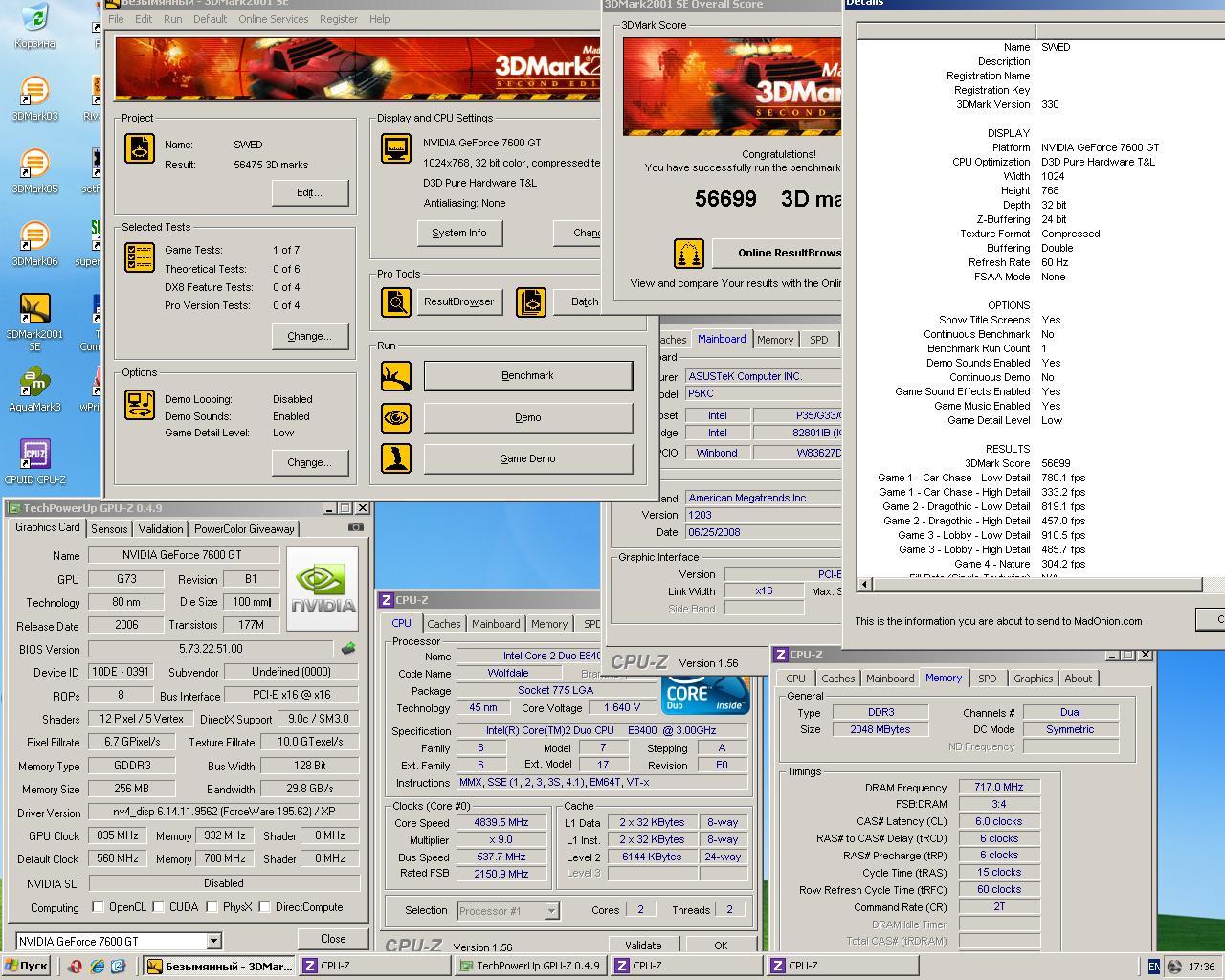The width and height of the screenshot is (1225, 980).
Task: Click horizontal scrollbar left arrow in Details window
Action: pyautogui.click(x=865, y=584)
